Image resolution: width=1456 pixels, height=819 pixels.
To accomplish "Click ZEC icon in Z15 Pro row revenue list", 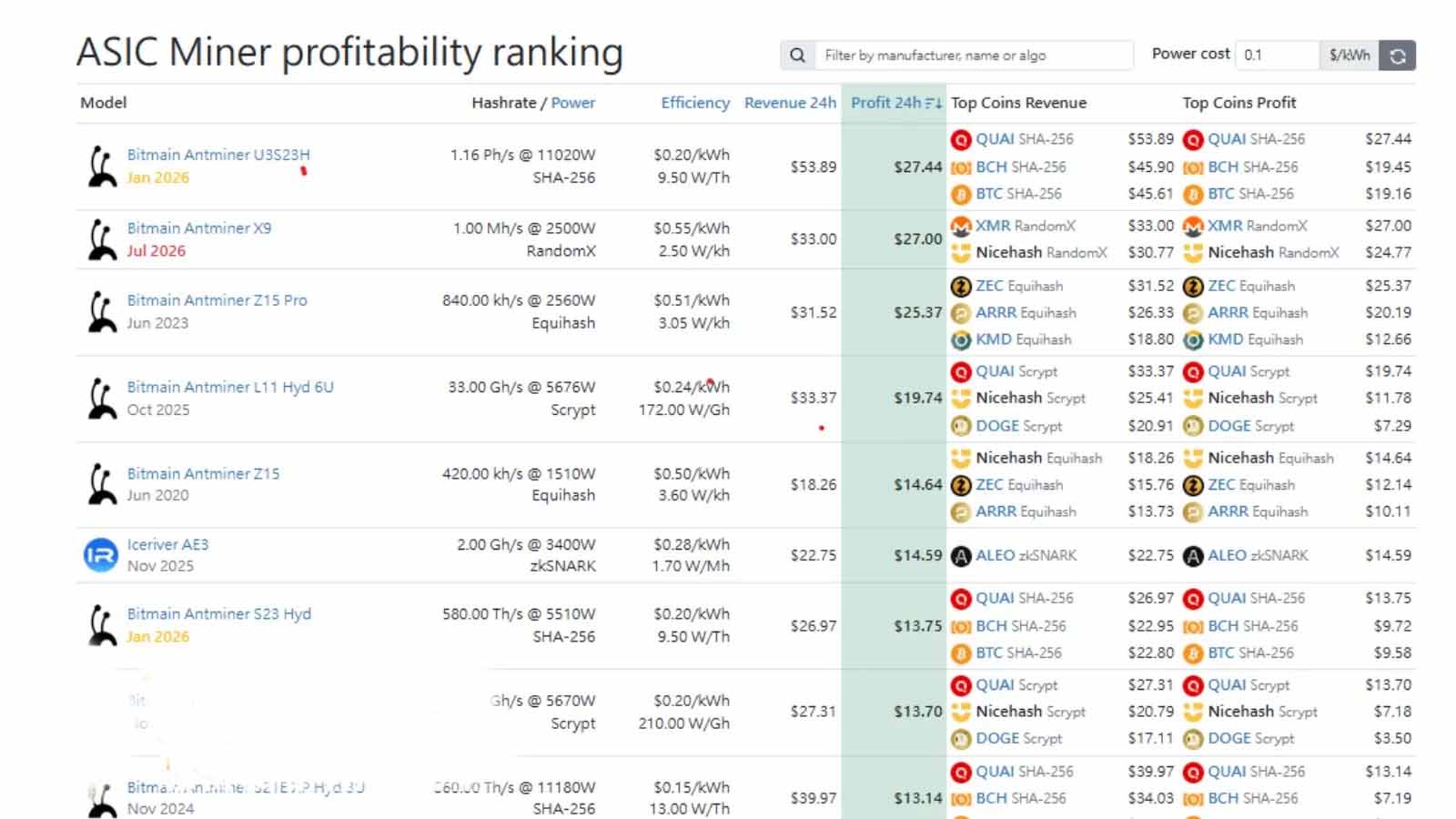I will click(961, 287).
